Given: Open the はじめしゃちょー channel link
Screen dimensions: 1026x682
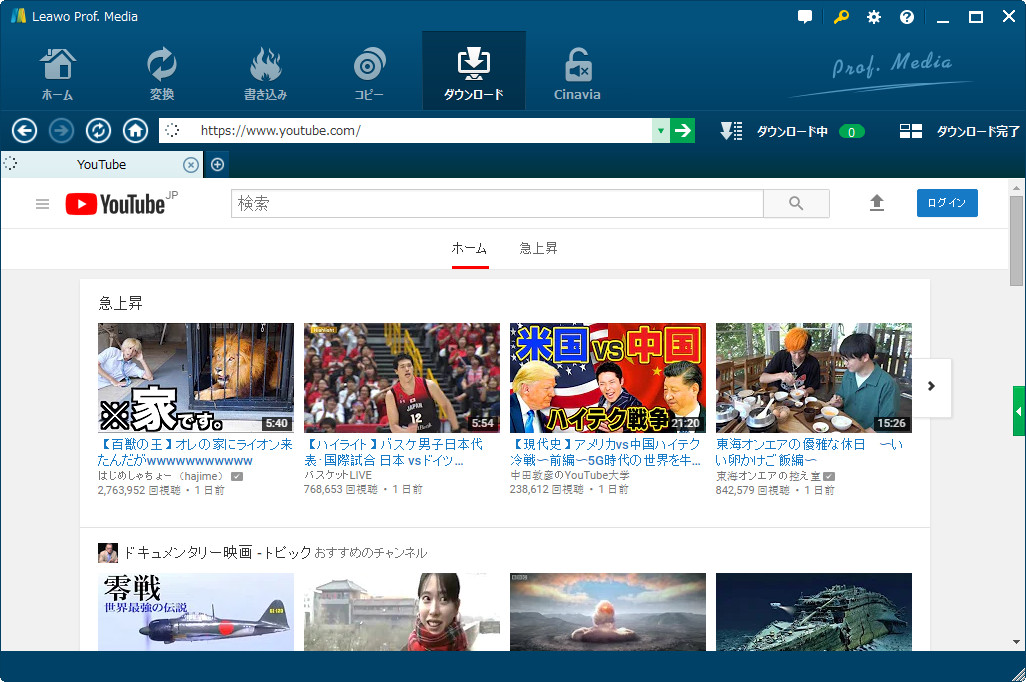Looking at the screenshot, I should [161, 476].
